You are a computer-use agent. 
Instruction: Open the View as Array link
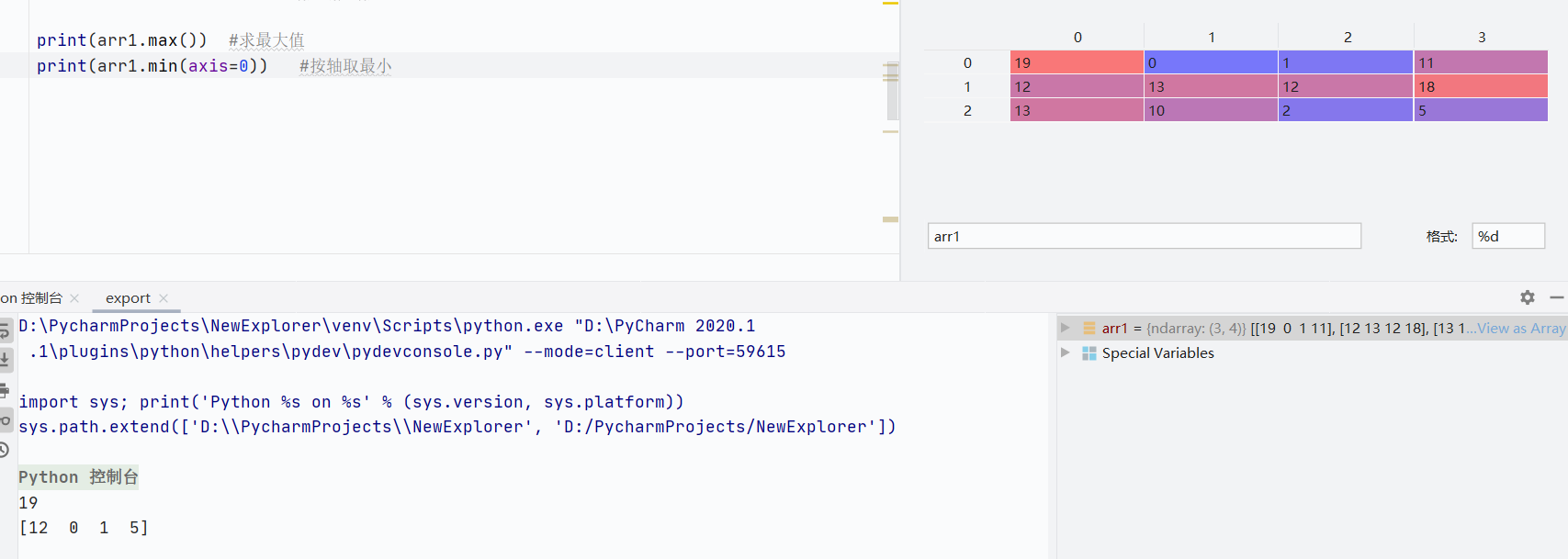tap(1521, 328)
